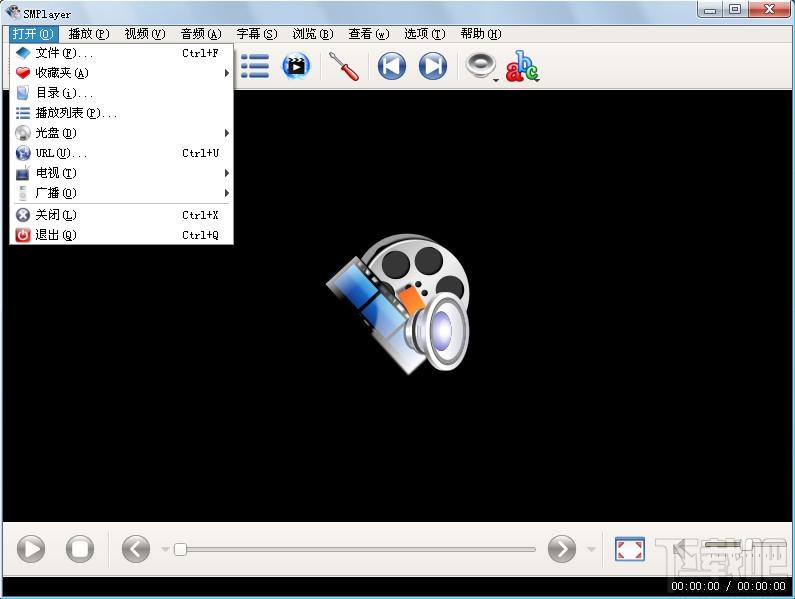795x599 pixels.
Task: Close the 打开(O) menu in menu bar
Action: coord(33,34)
